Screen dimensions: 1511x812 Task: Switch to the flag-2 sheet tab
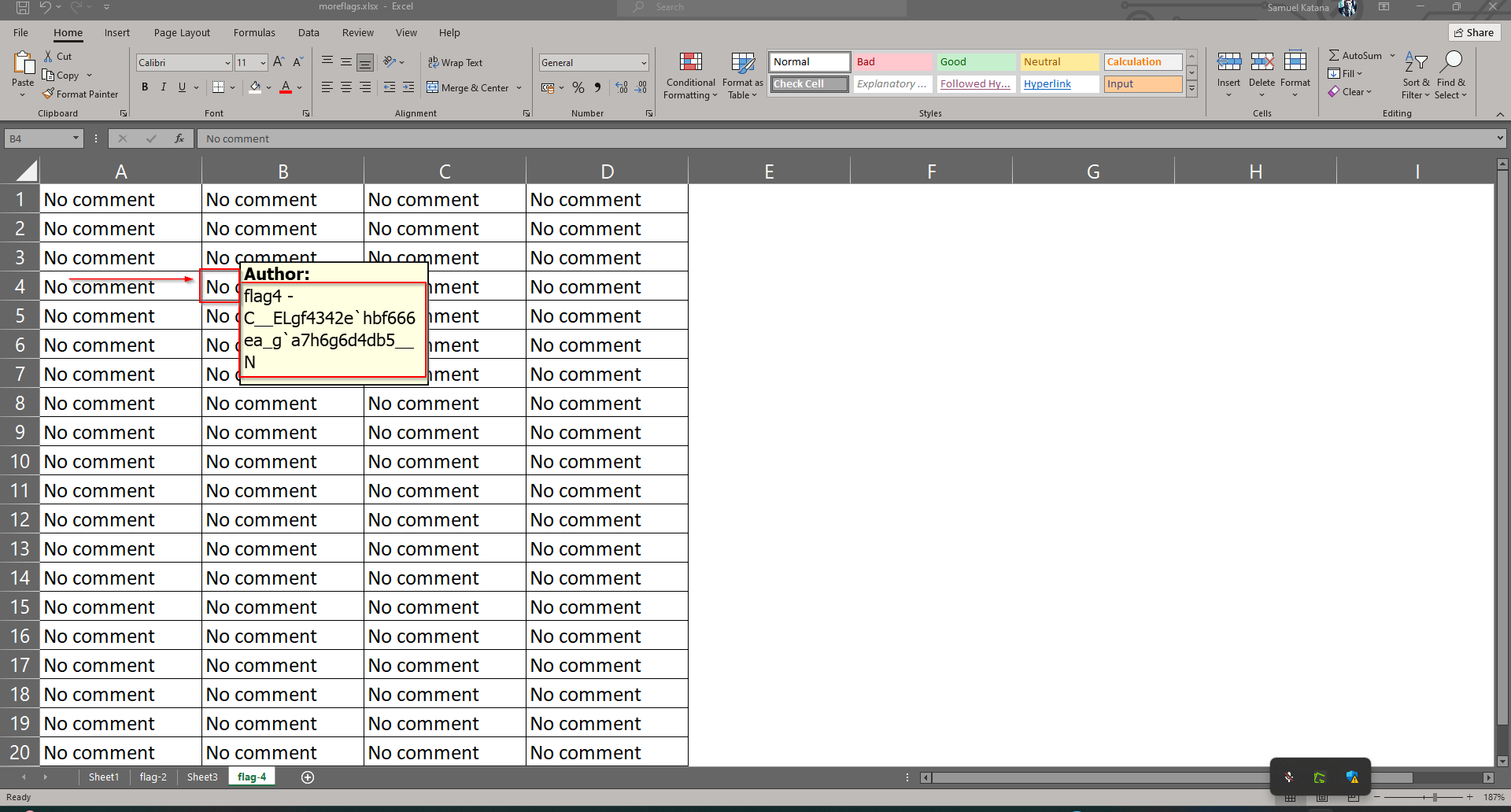[153, 777]
